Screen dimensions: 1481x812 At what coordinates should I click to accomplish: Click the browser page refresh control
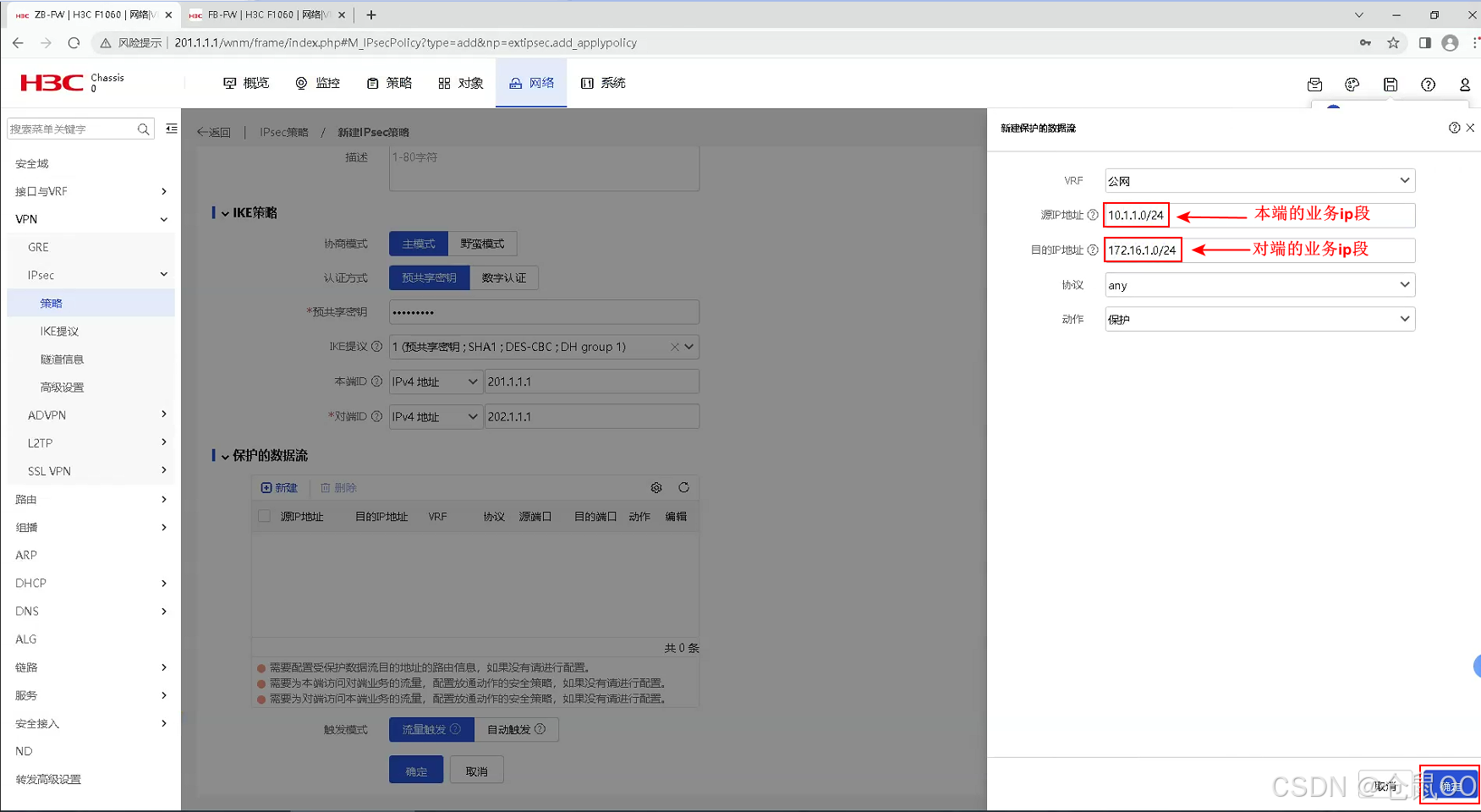click(x=74, y=42)
